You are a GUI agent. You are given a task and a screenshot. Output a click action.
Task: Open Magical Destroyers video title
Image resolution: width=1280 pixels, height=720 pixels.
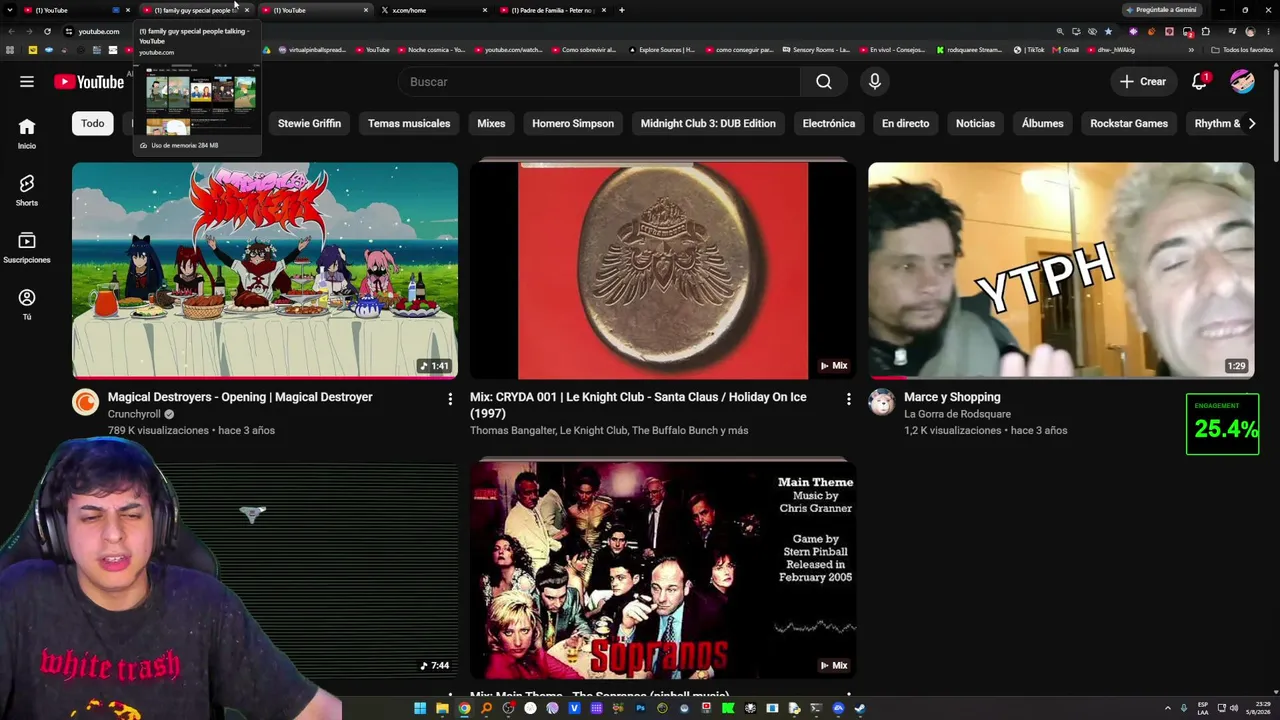coord(240,397)
